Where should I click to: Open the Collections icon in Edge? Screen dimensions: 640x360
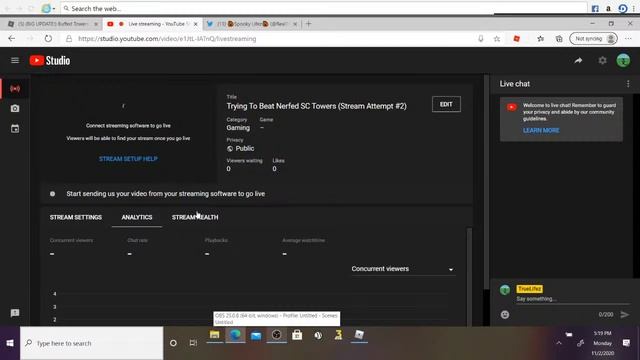559,39
